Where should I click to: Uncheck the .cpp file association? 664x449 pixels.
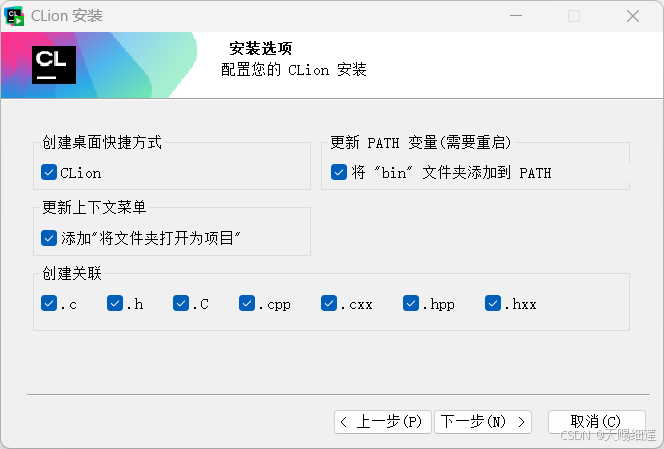247,303
